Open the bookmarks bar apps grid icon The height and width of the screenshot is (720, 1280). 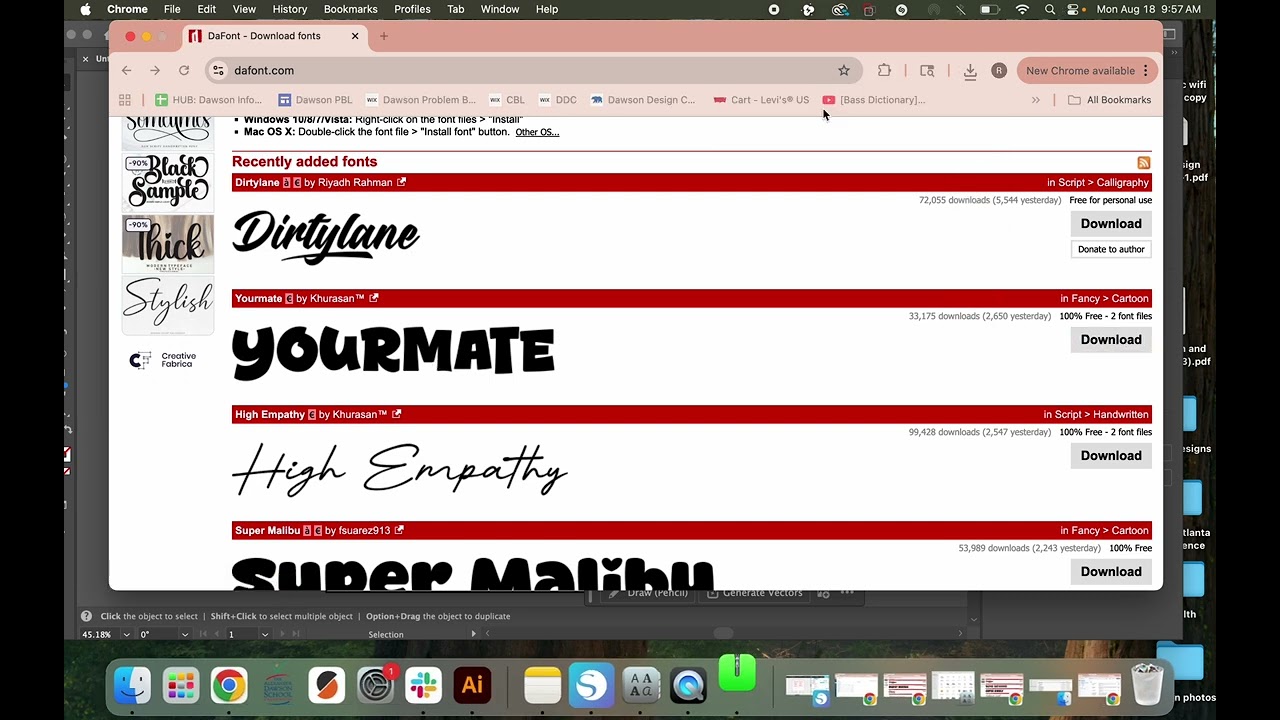125,100
